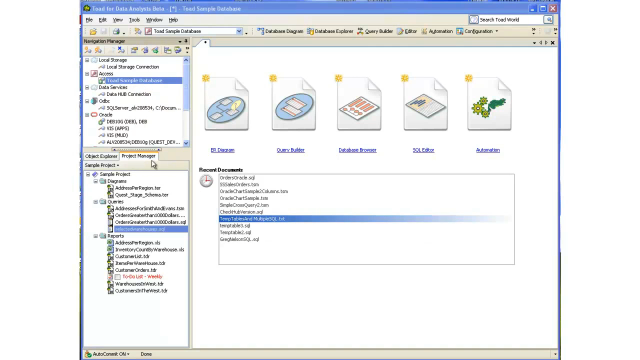Click the Automation link under gears icon

point(488,150)
